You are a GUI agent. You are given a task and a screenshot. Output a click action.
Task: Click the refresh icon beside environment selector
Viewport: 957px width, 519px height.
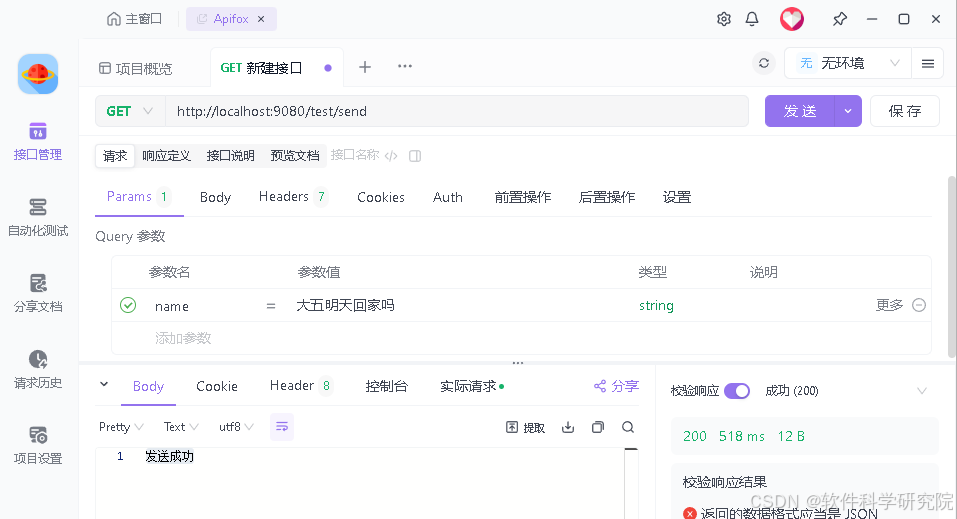[764, 63]
